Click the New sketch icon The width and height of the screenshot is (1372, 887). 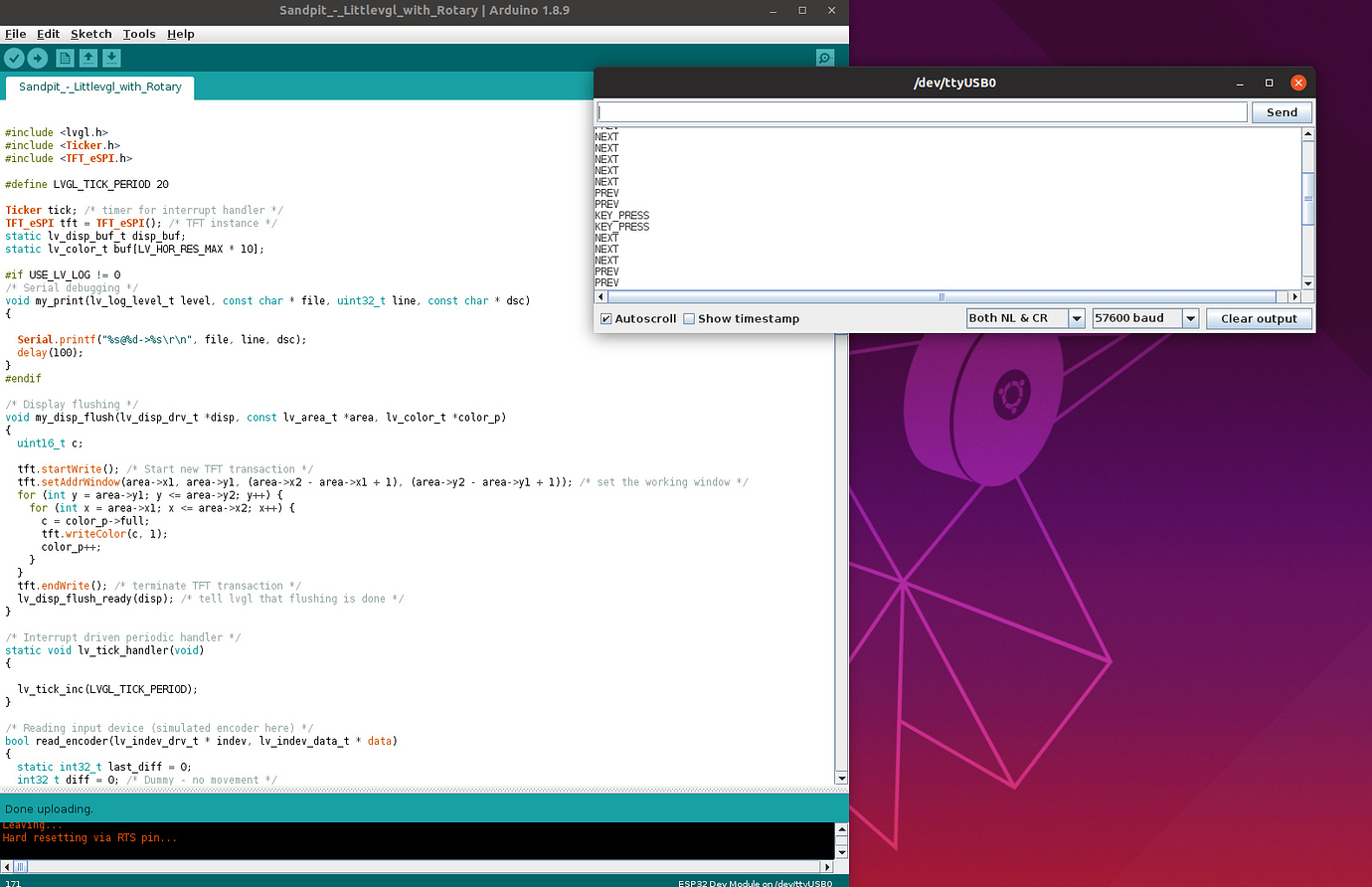tap(65, 59)
